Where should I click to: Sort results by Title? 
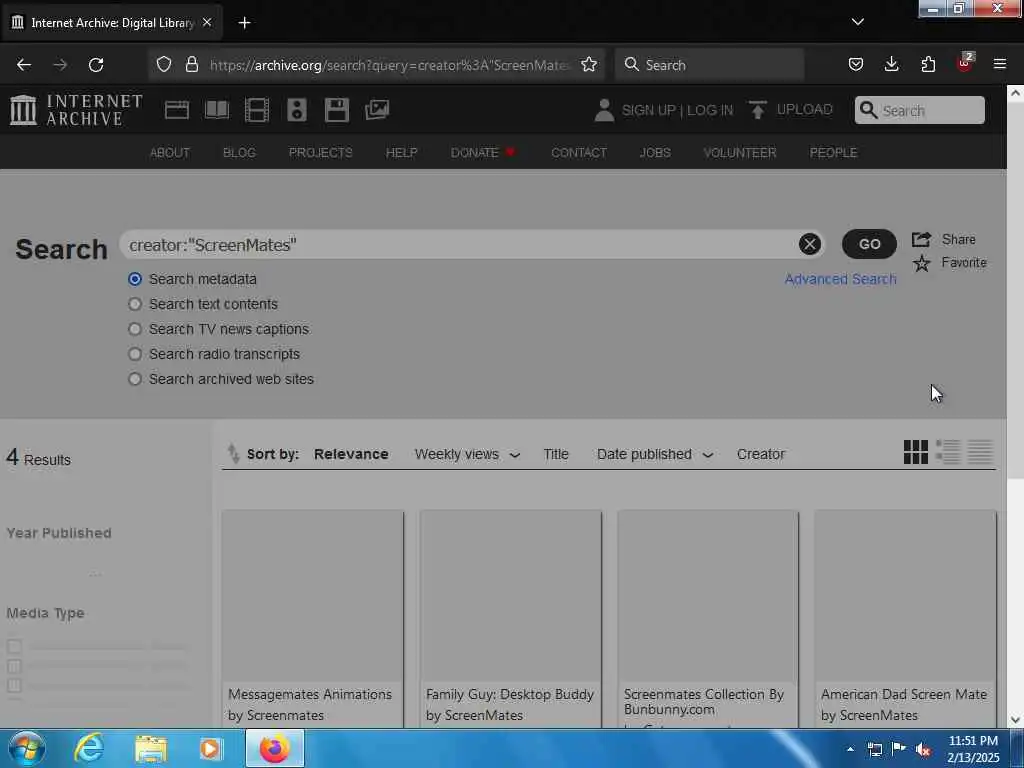556,454
